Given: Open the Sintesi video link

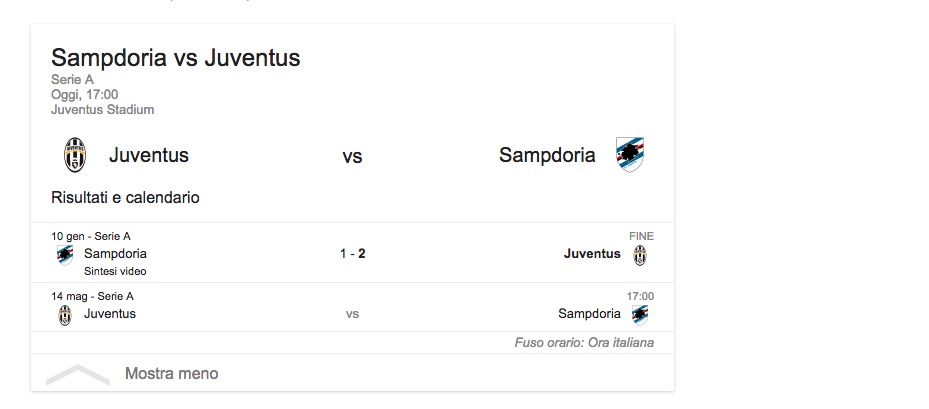Looking at the screenshot, I should point(115,271).
